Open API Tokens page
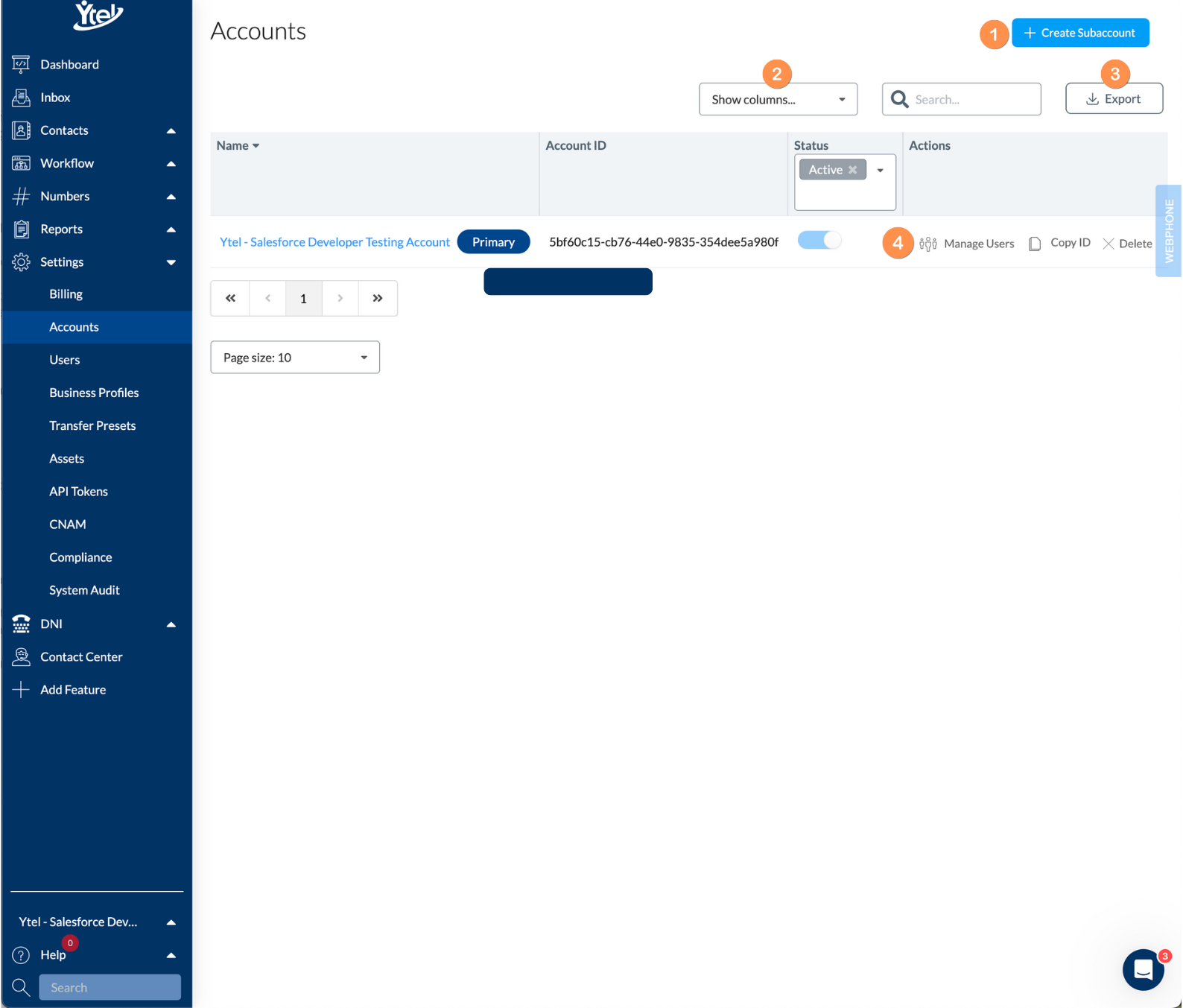The width and height of the screenshot is (1183, 1008). (78, 491)
